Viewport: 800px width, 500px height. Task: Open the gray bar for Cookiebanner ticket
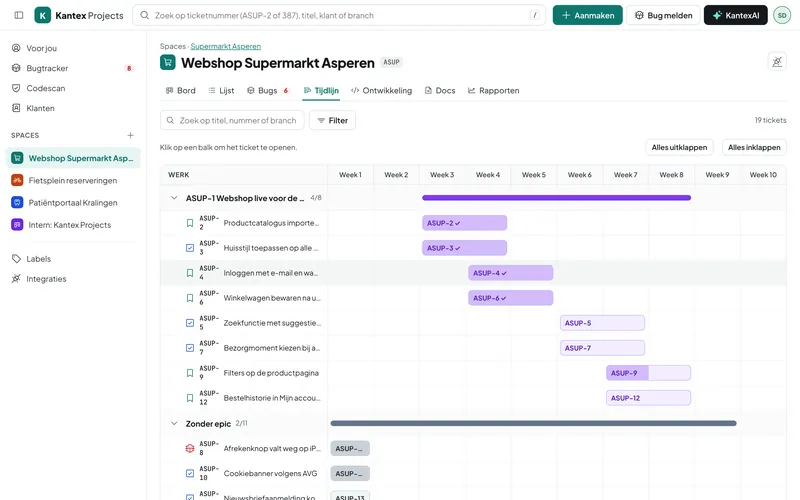[x=350, y=473]
